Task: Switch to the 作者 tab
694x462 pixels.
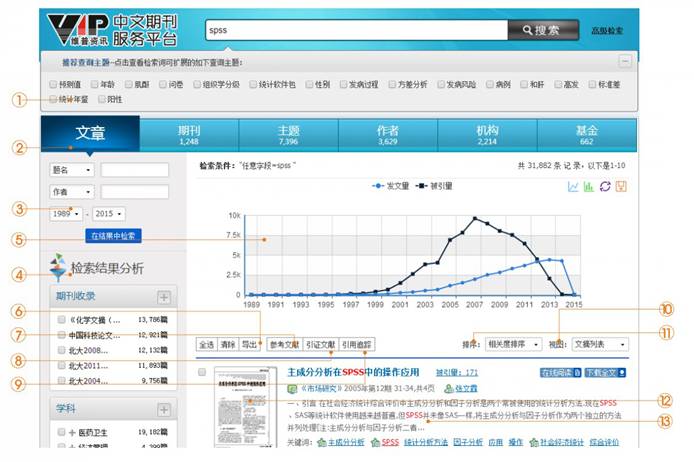Action: coord(388,135)
